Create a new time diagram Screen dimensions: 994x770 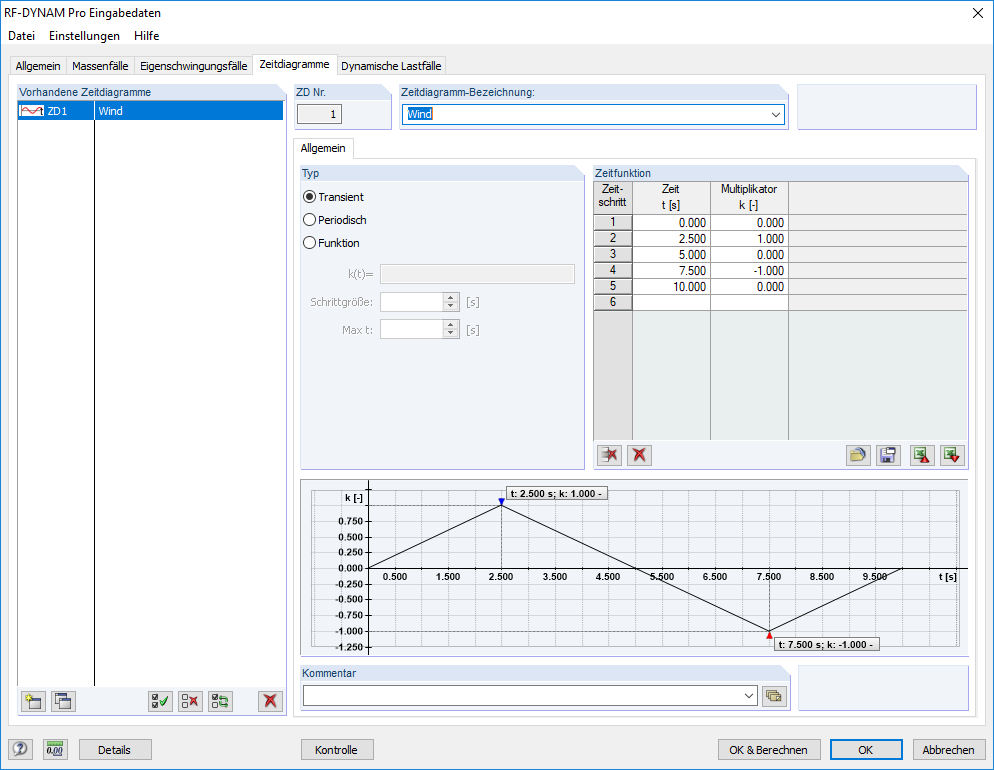33,701
